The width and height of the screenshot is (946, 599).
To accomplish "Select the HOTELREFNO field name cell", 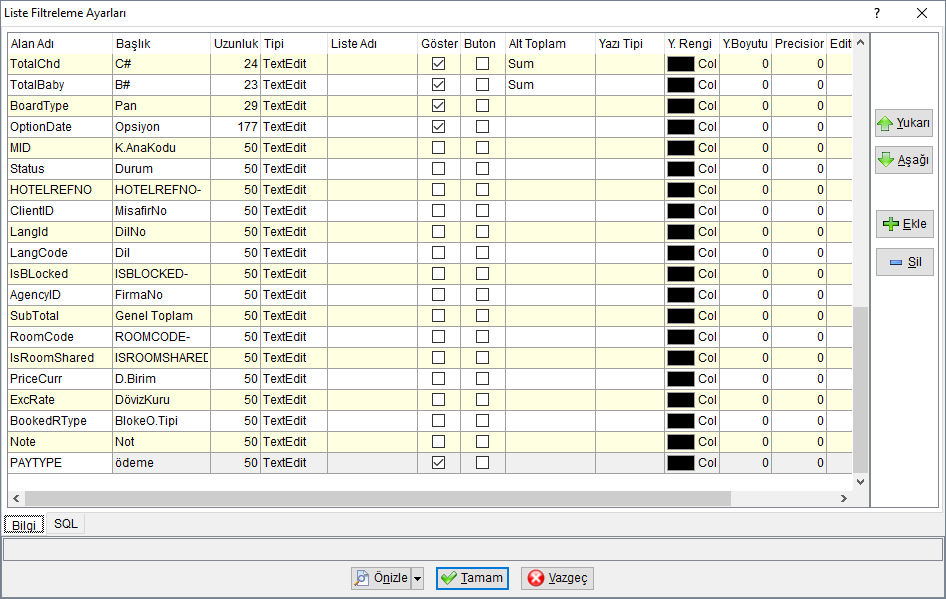I will 60,190.
